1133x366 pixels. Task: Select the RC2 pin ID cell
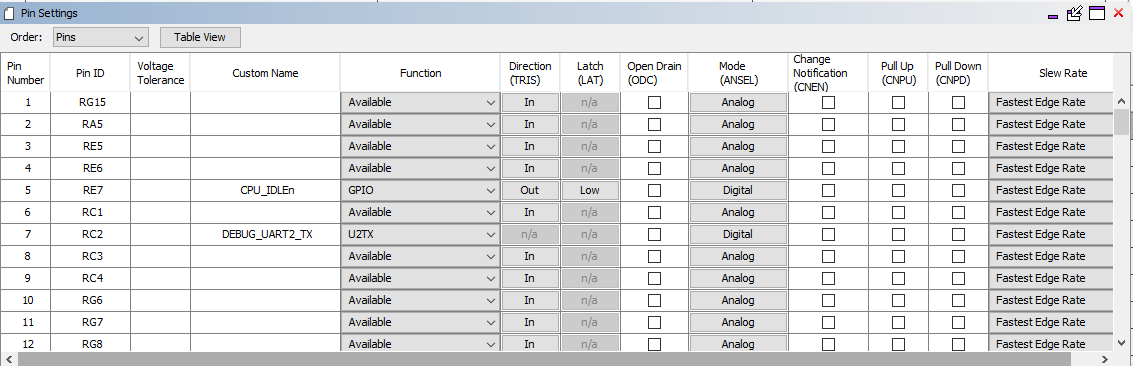90,235
